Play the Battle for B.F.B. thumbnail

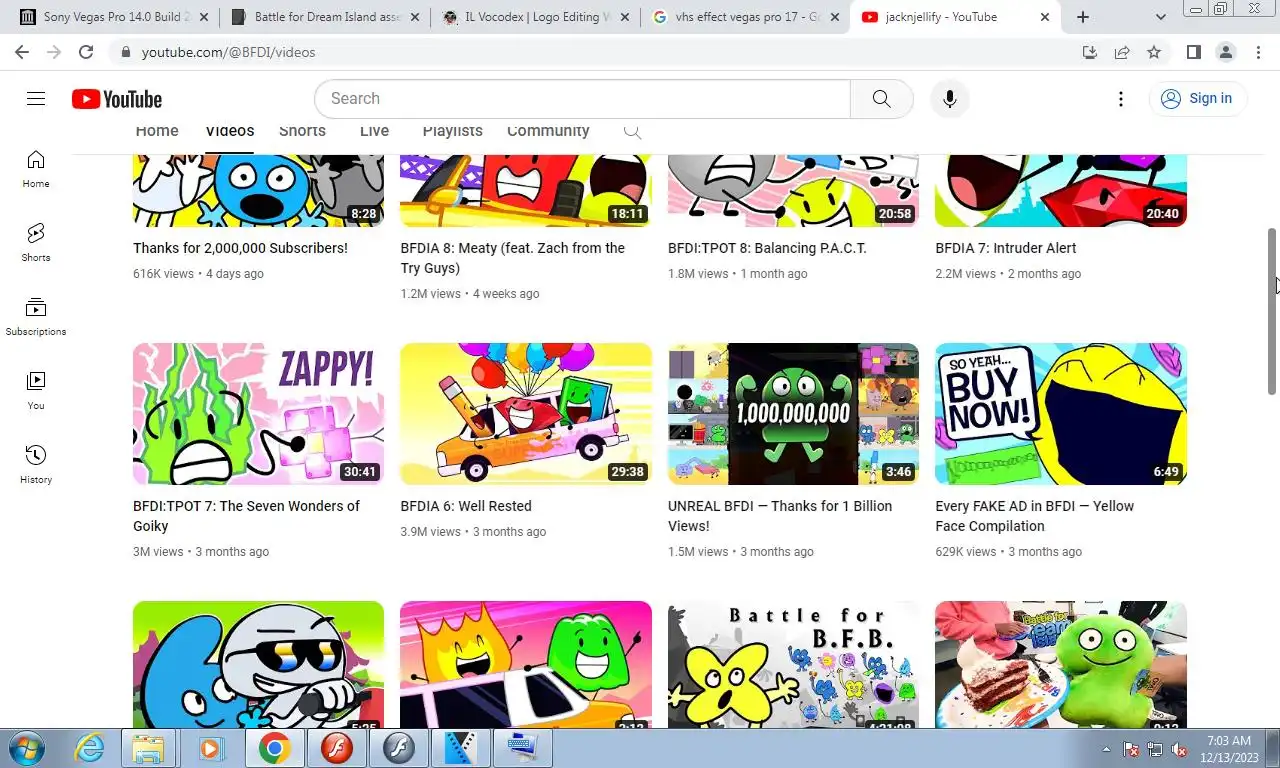point(793,664)
